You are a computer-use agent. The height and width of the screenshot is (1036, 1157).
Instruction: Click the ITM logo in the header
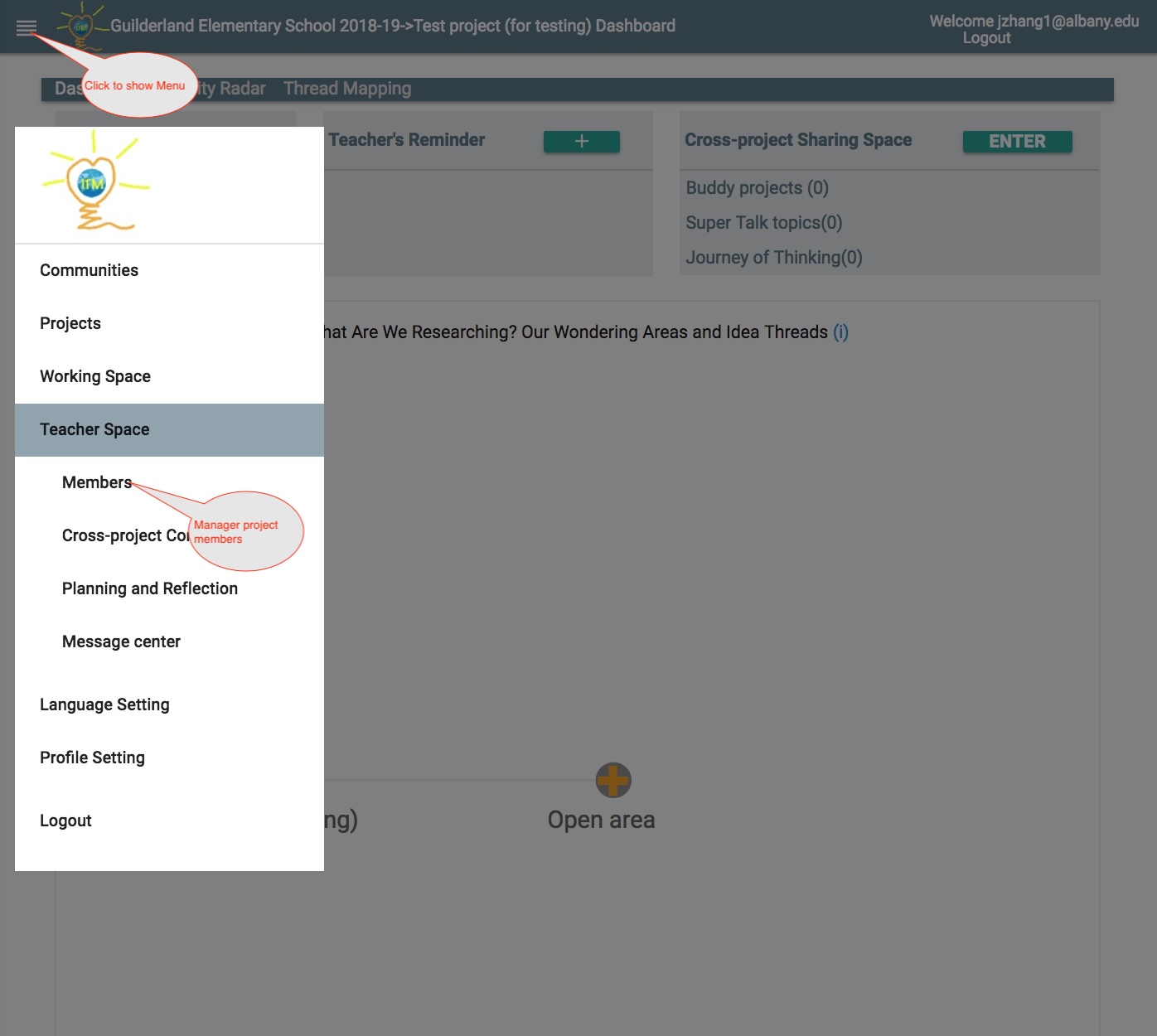pyautogui.click(x=78, y=27)
